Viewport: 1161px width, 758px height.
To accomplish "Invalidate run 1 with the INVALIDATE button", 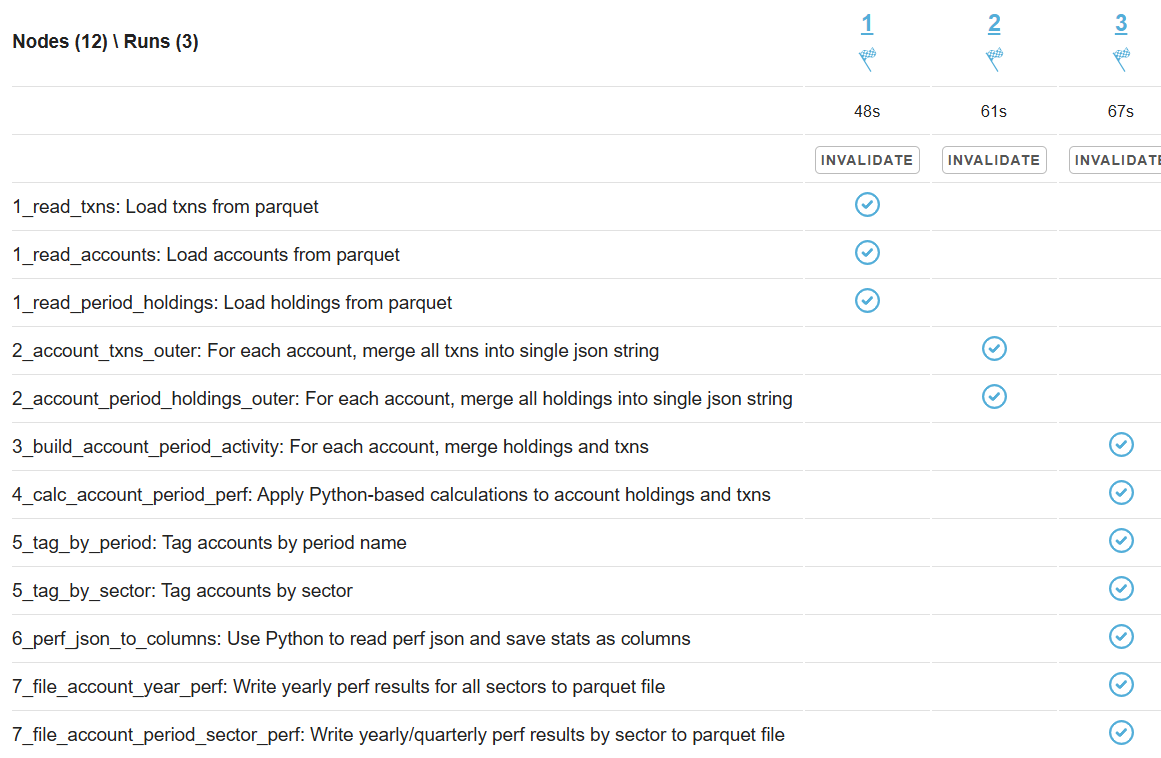I will [x=867, y=160].
